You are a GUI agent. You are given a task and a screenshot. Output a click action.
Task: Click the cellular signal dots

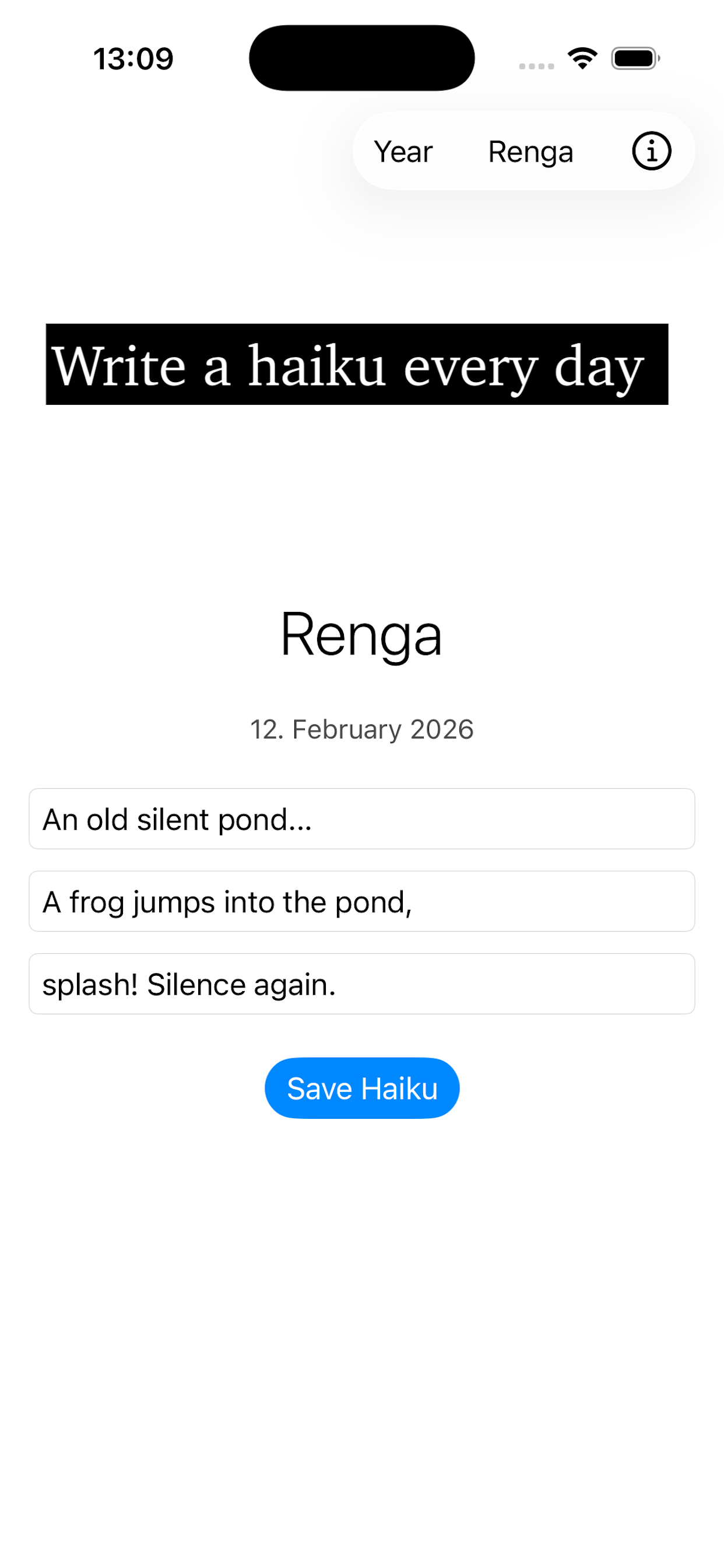535,64
